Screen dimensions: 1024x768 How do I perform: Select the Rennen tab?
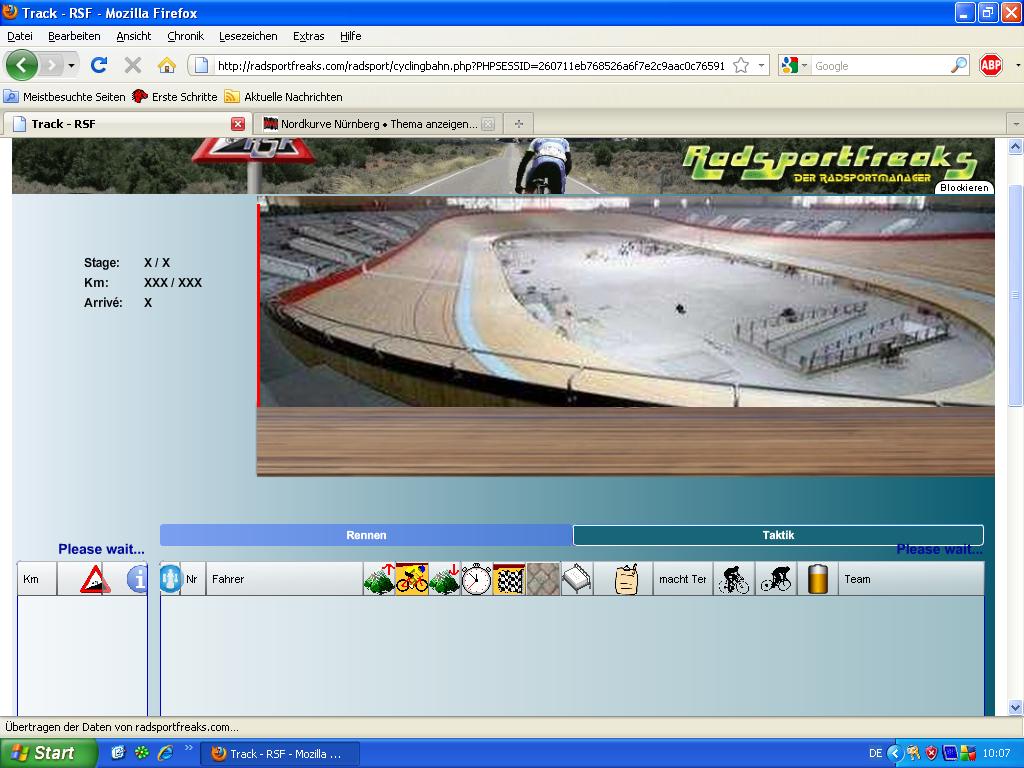click(x=366, y=535)
